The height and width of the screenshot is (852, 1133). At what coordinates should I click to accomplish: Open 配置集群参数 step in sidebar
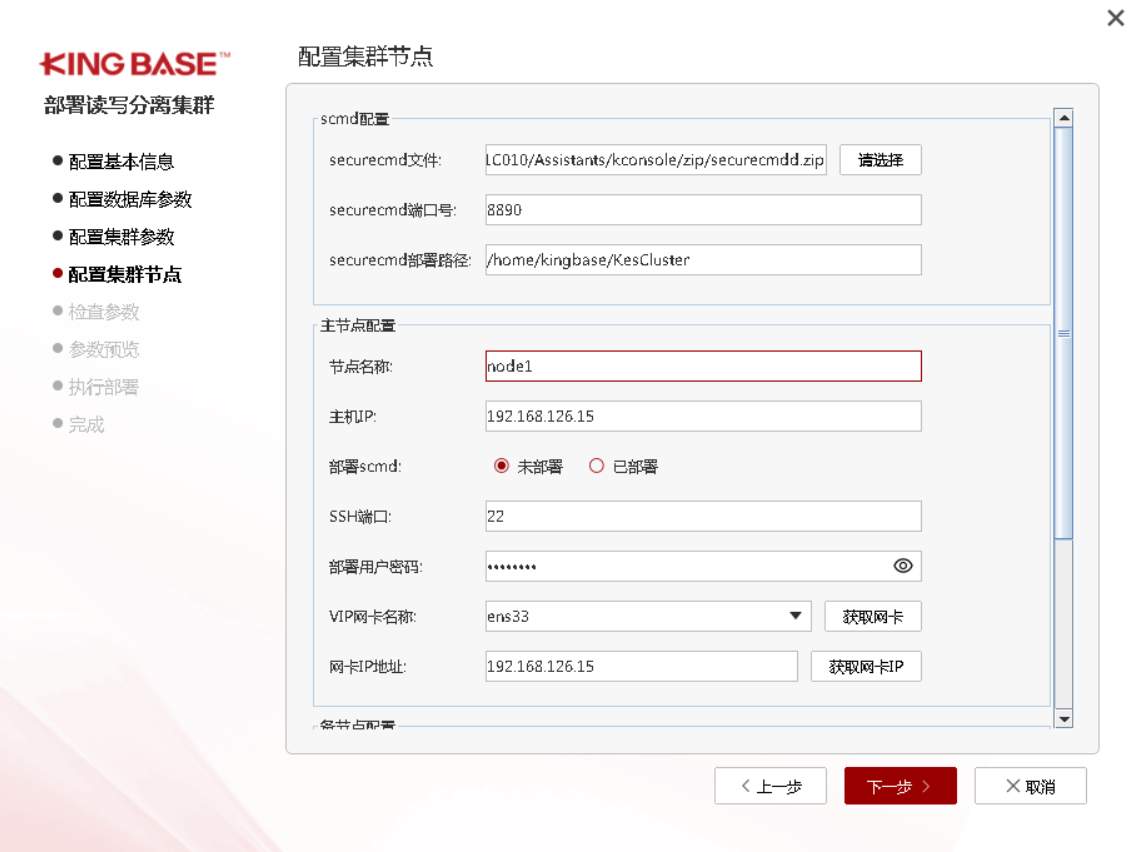(120, 237)
